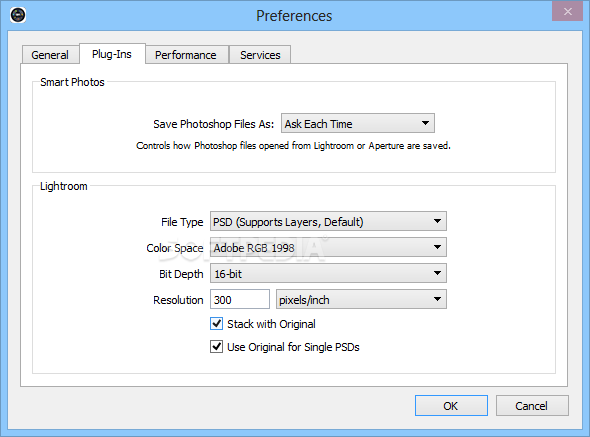Open the Save Photoshop Files As dropdown
590x437 pixels.
(x=358, y=123)
